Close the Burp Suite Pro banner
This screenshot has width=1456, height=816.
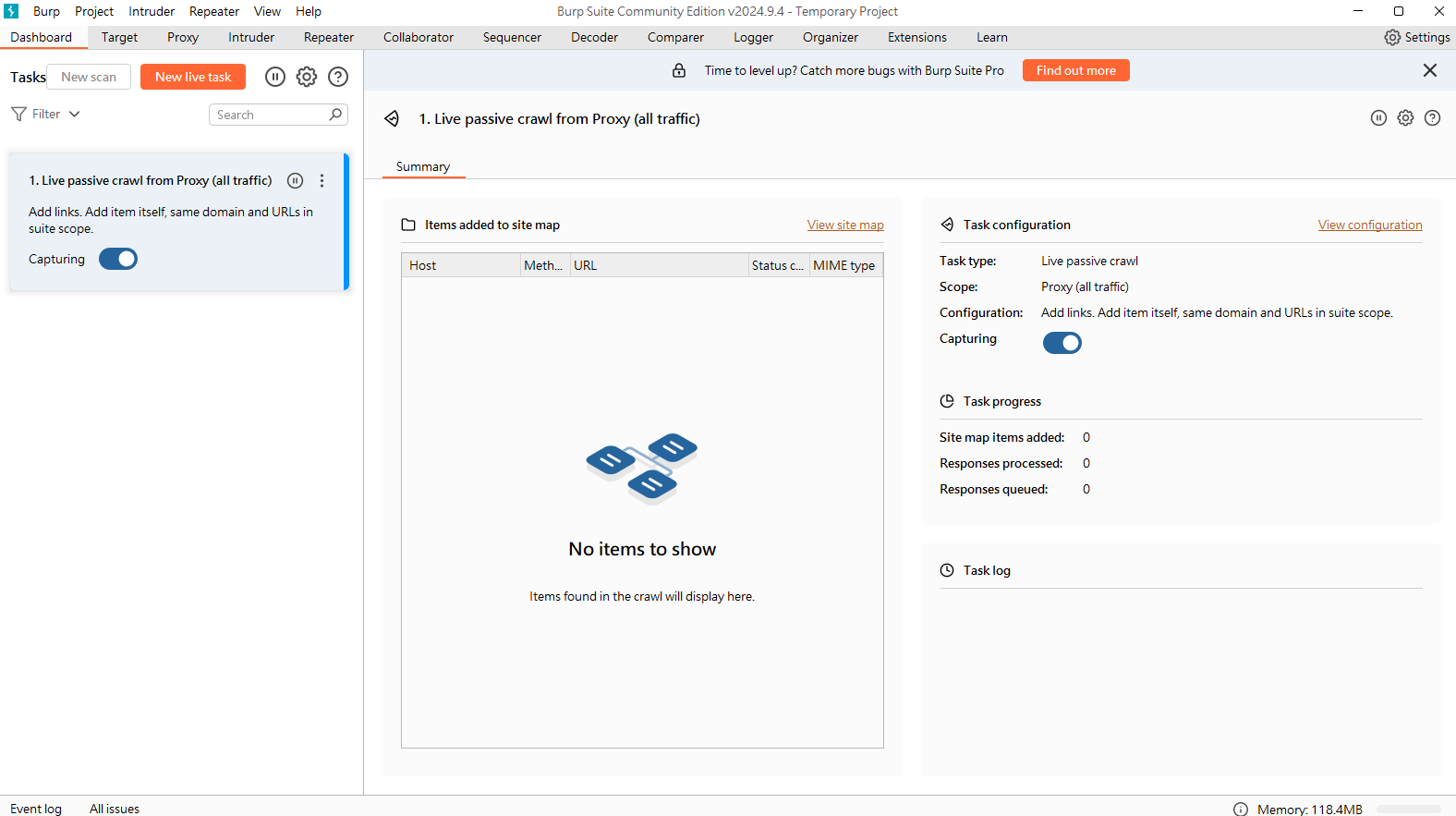pyautogui.click(x=1430, y=70)
